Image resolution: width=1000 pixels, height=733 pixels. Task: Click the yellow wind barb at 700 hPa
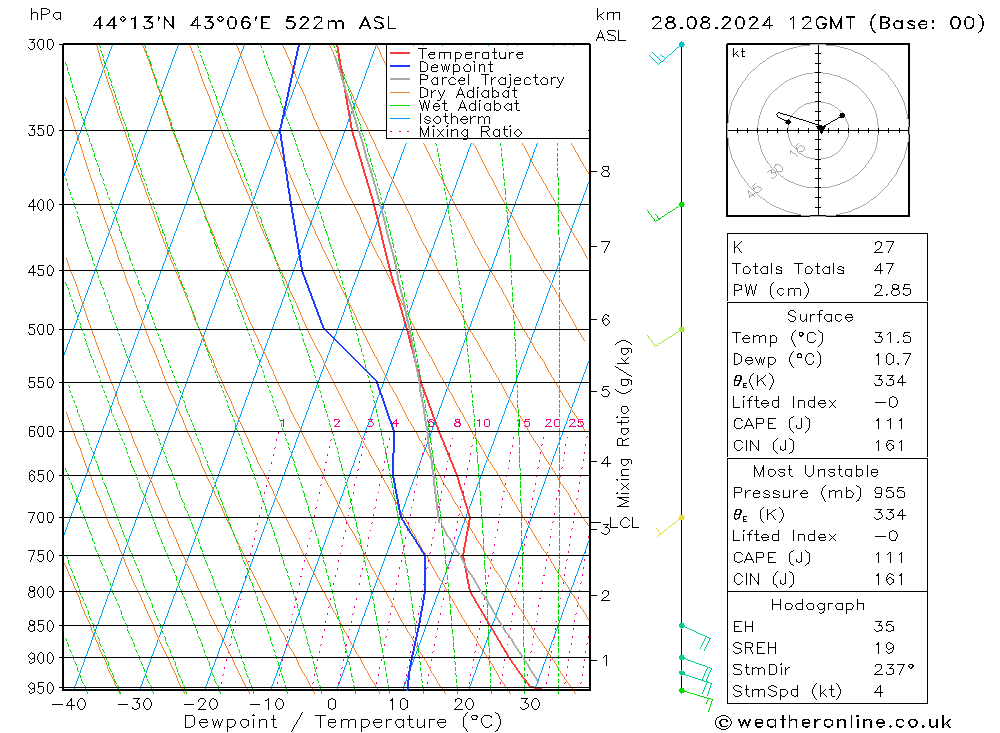tap(670, 526)
